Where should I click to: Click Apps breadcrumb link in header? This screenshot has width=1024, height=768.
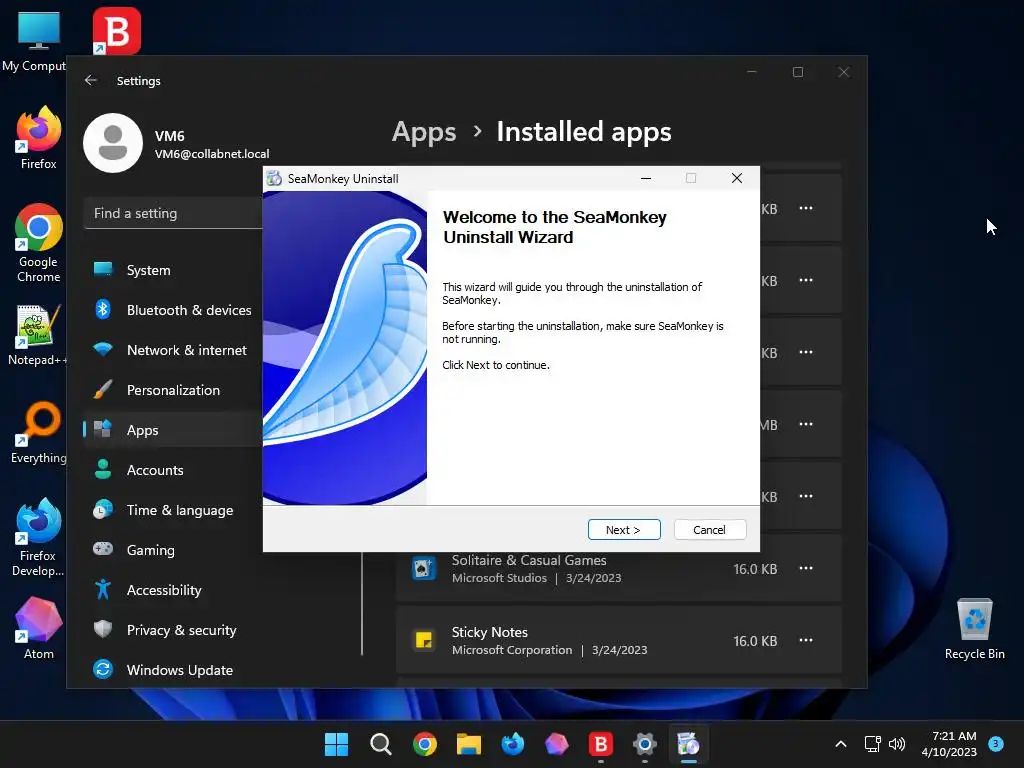click(x=424, y=132)
